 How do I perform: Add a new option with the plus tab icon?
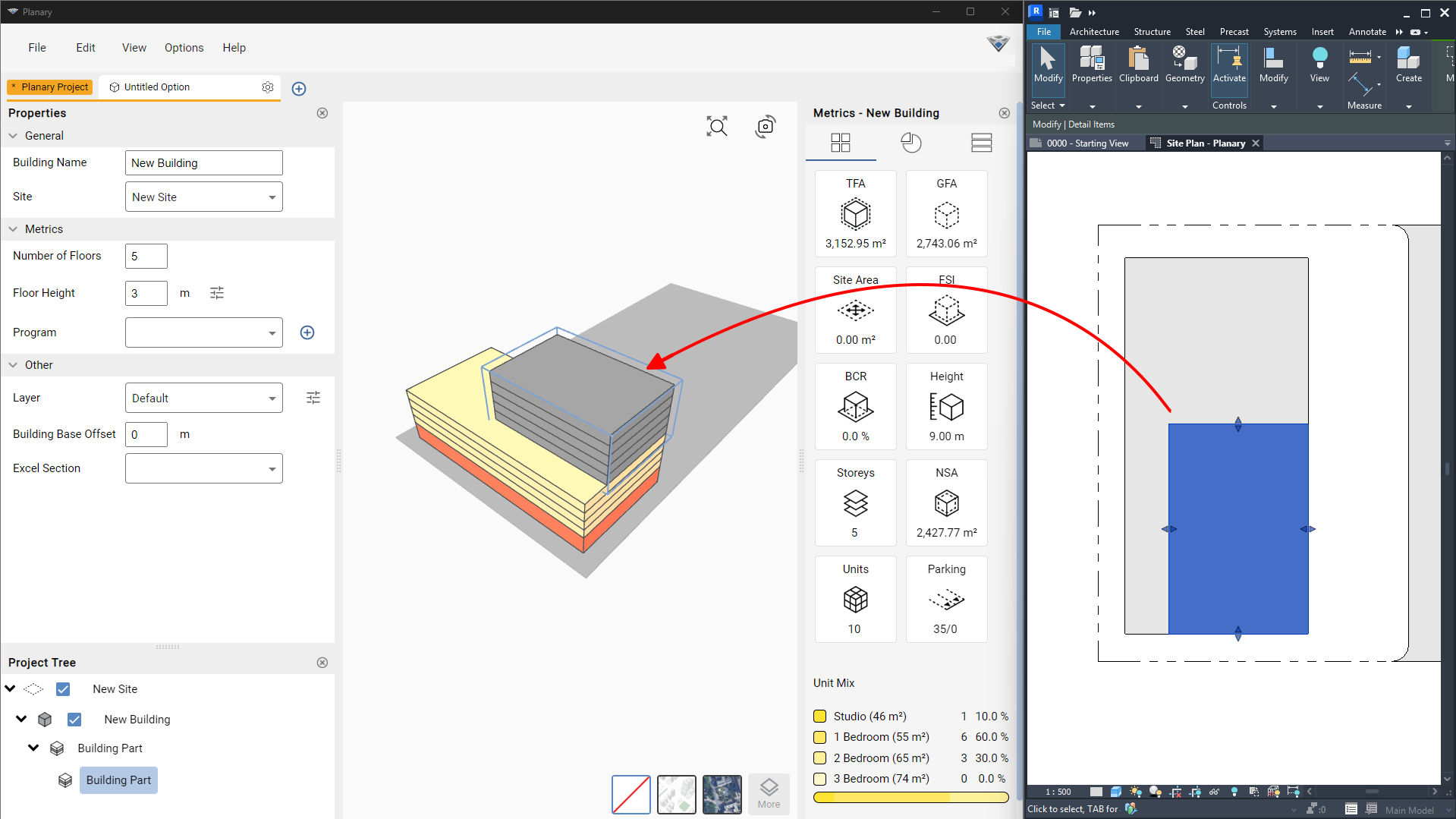pos(299,89)
